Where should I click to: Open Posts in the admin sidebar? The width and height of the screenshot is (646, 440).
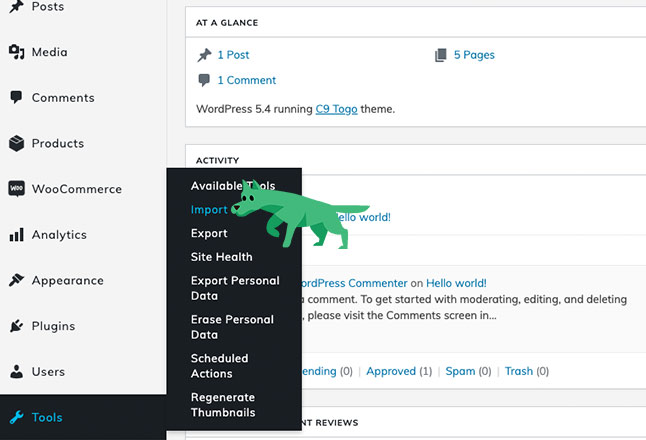coord(48,6)
